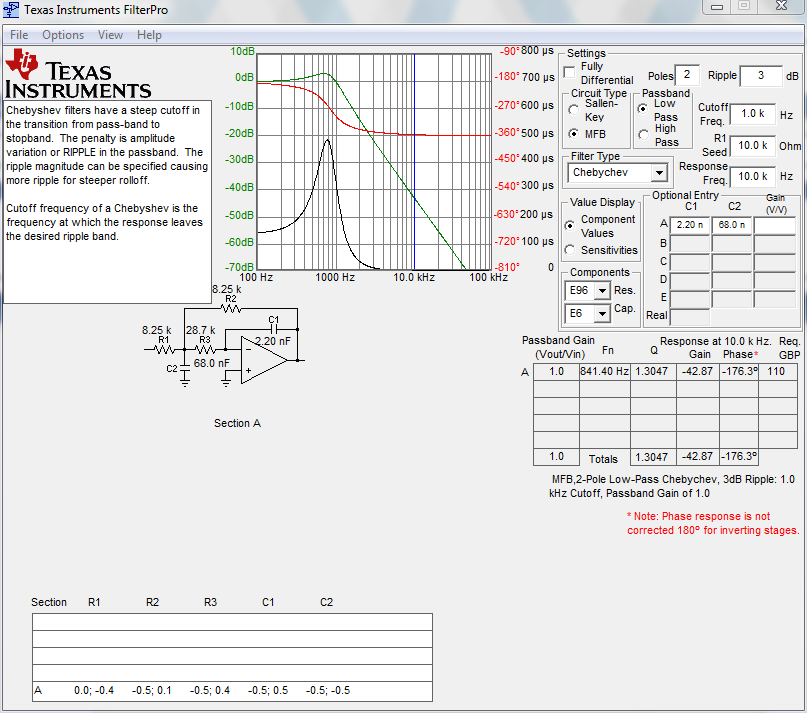Click resistor R2 in the schematic
The height and width of the screenshot is (713, 807).
click(231, 308)
